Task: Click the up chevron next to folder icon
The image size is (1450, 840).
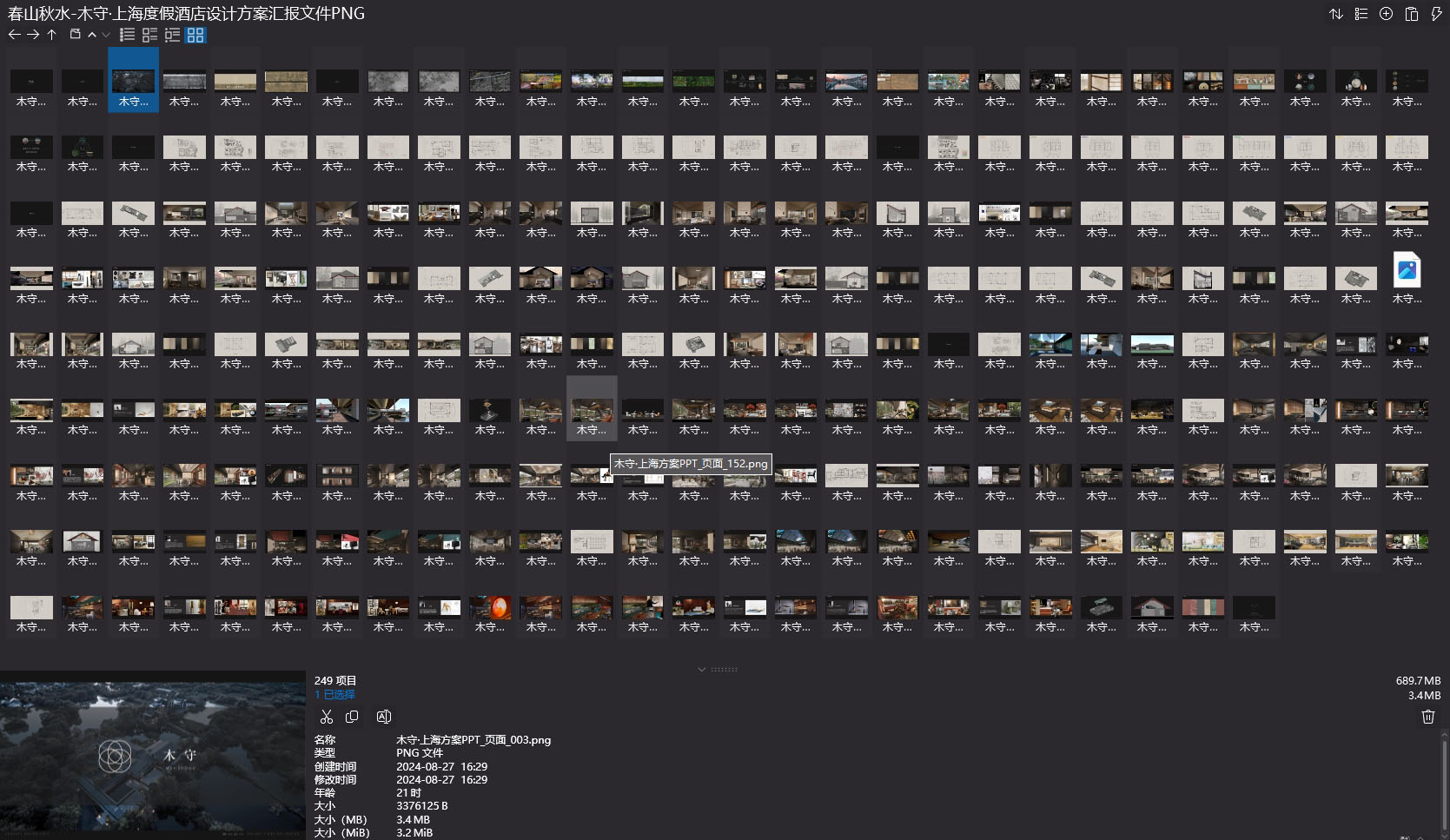Action: [92, 35]
